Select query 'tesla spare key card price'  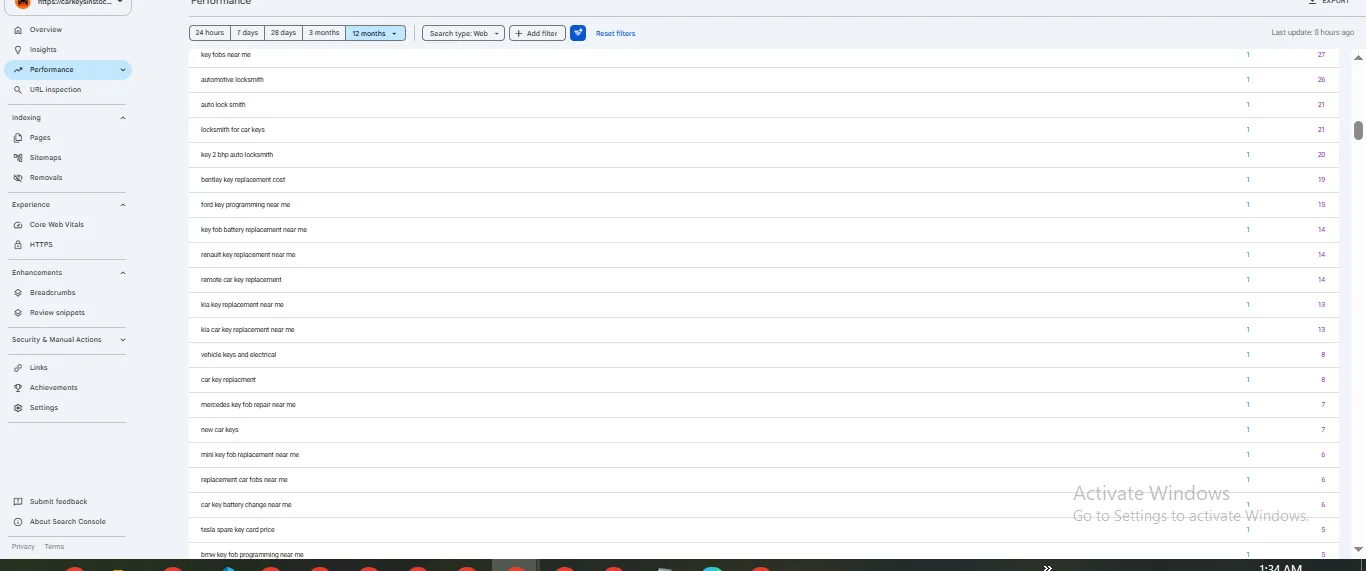pyautogui.click(x=237, y=530)
